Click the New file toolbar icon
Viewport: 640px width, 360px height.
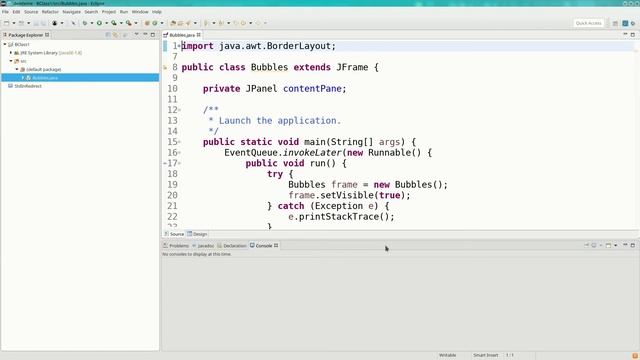tap(7, 23)
